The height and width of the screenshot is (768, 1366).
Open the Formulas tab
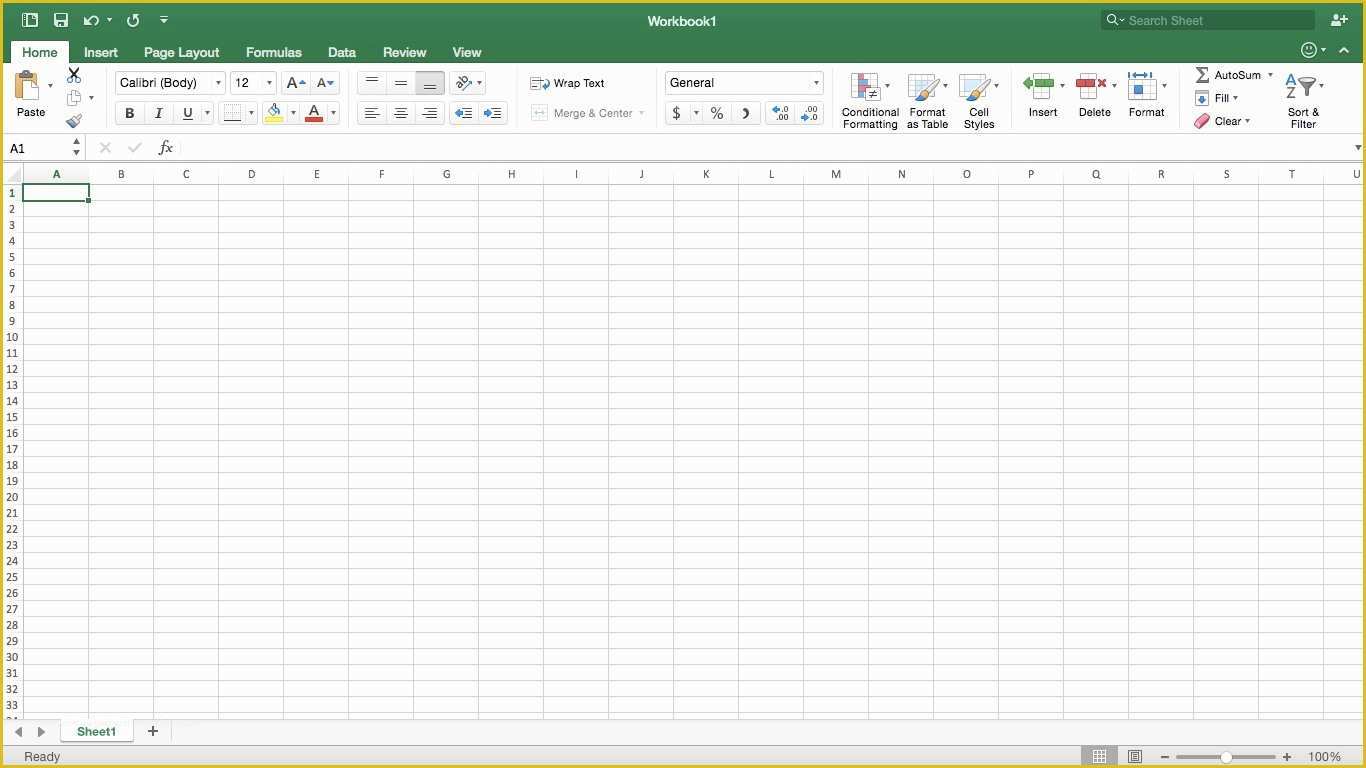pos(274,52)
